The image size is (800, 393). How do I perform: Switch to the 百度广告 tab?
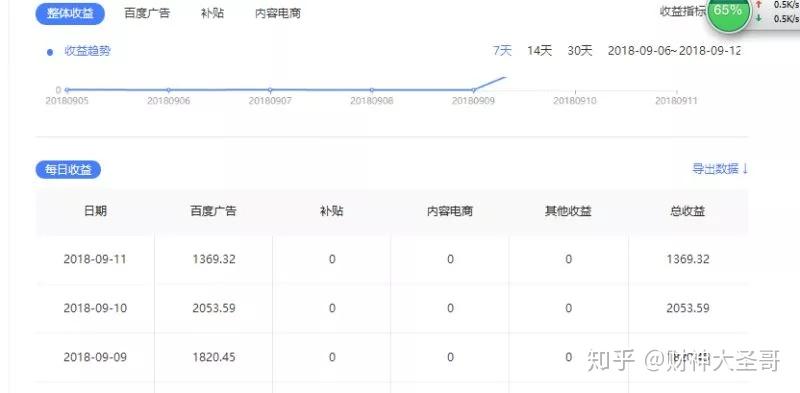click(x=147, y=13)
